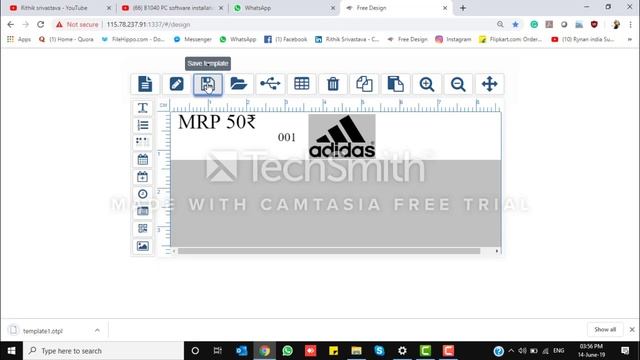The height and width of the screenshot is (360, 640).
Task: Click the table grid toolbar icon
Action: 302,84
